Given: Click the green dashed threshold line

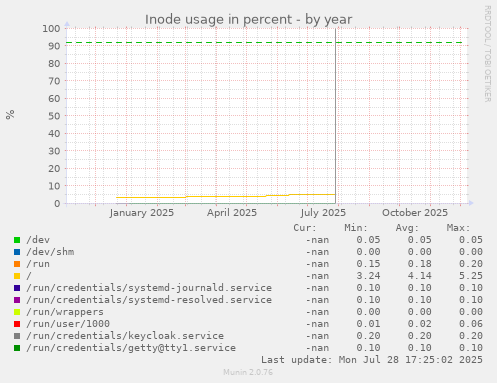Looking at the screenshot, I should pos(264,43).
